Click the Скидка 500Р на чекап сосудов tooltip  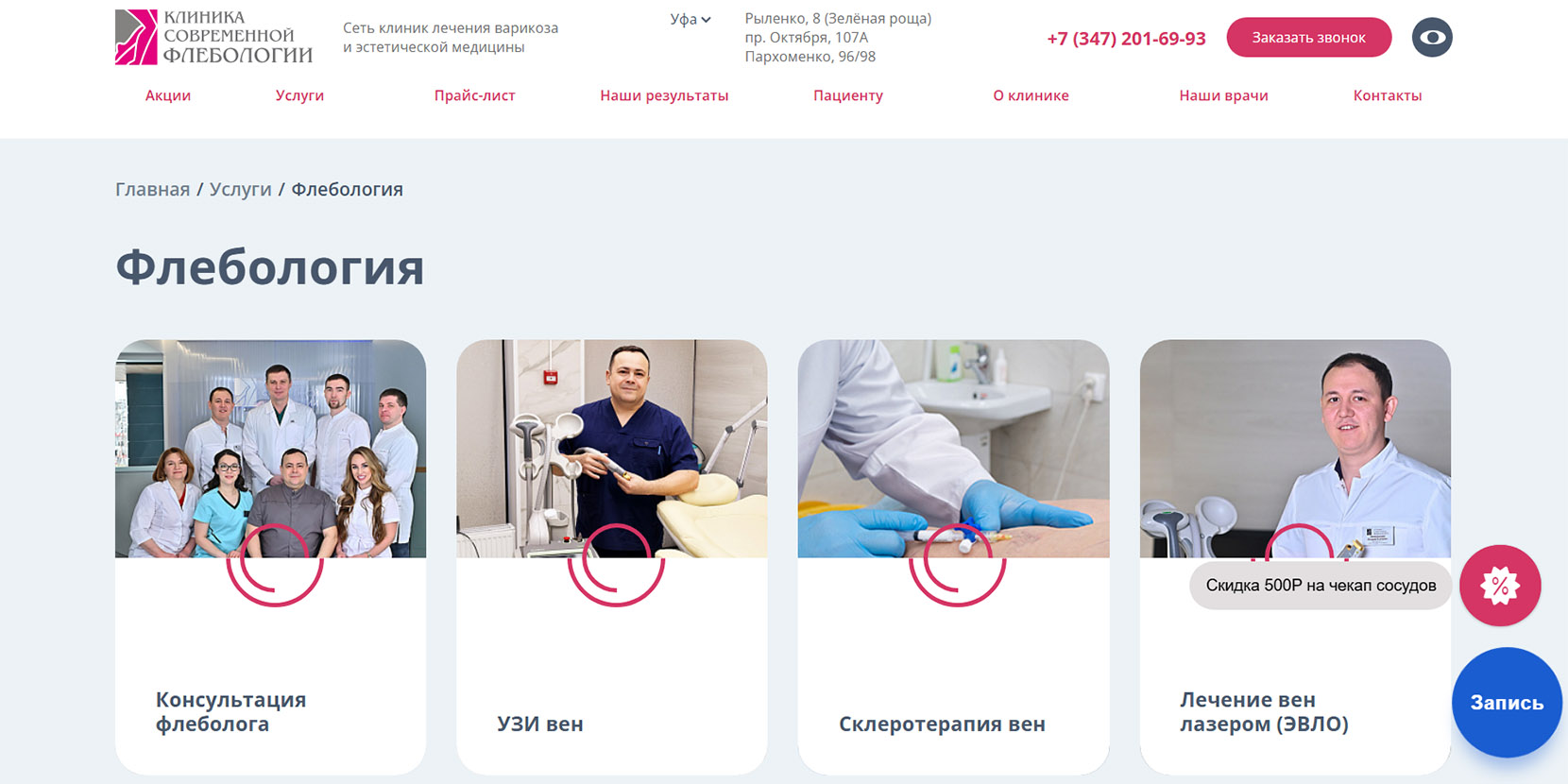coord(1321,586)
